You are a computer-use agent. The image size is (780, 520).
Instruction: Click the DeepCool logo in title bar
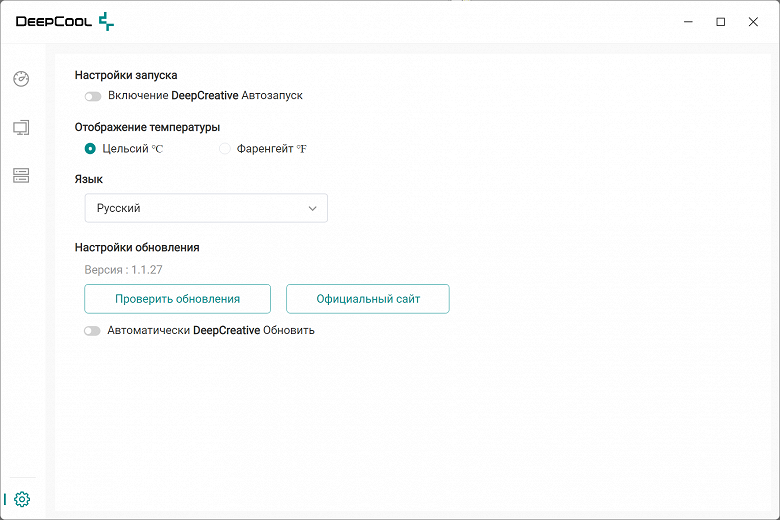click(x=65, y=21)
